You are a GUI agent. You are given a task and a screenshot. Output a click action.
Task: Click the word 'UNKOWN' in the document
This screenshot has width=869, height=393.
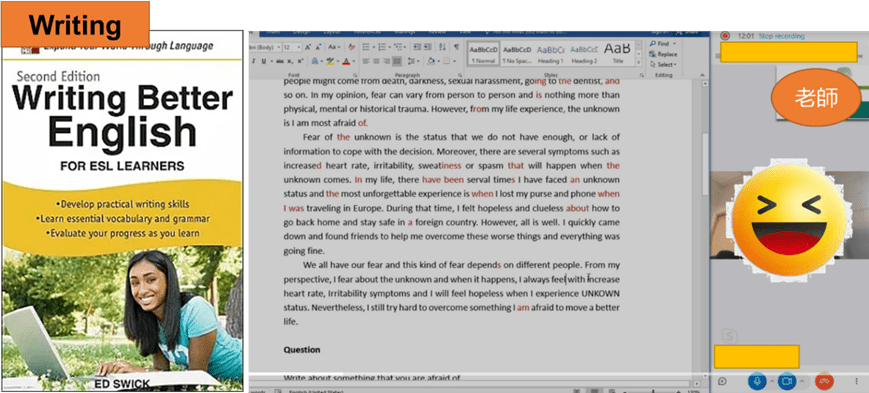600,293
